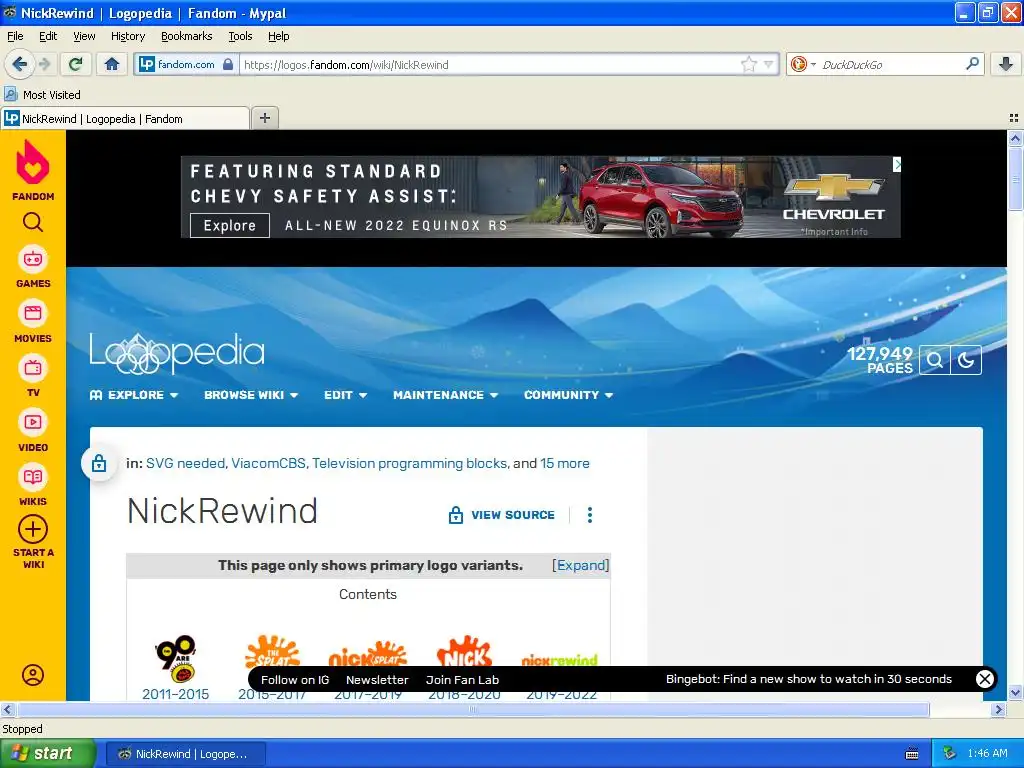Click the vertical scrollbar down arrow
This screenshot has width=1024, height=768.
pos(1015,692)
